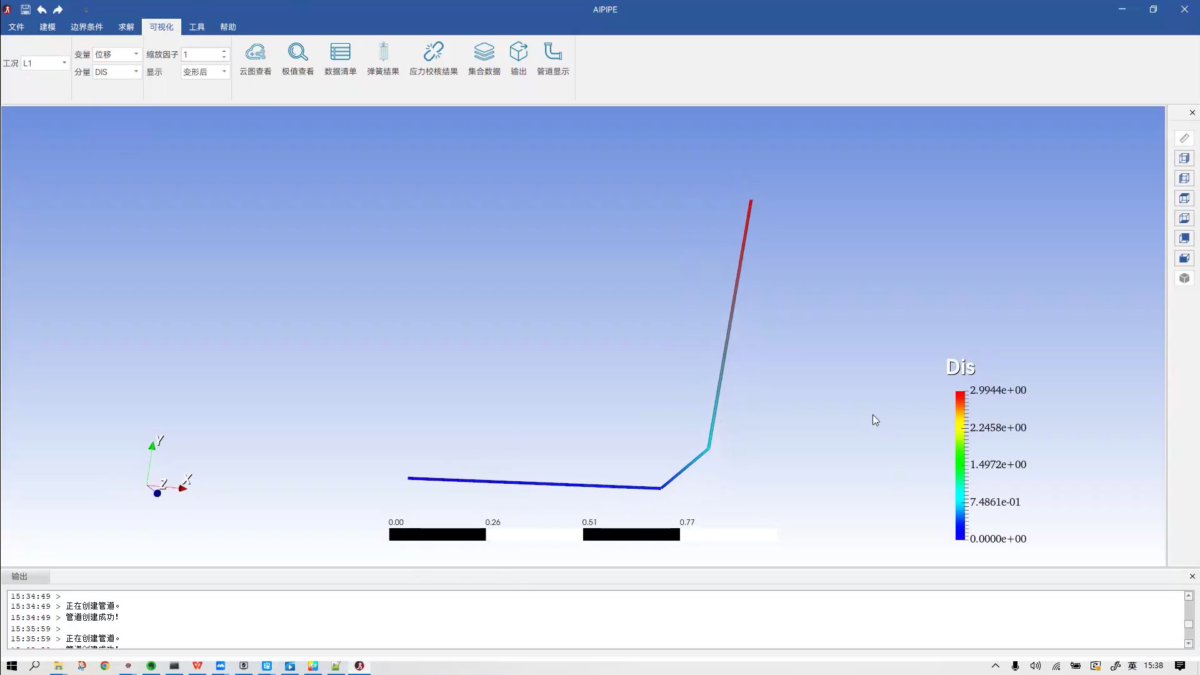The height and width of the screenshot is (675, 1200).
Task: Switch to the 建模 tab
Action: [x=47, y=27]
